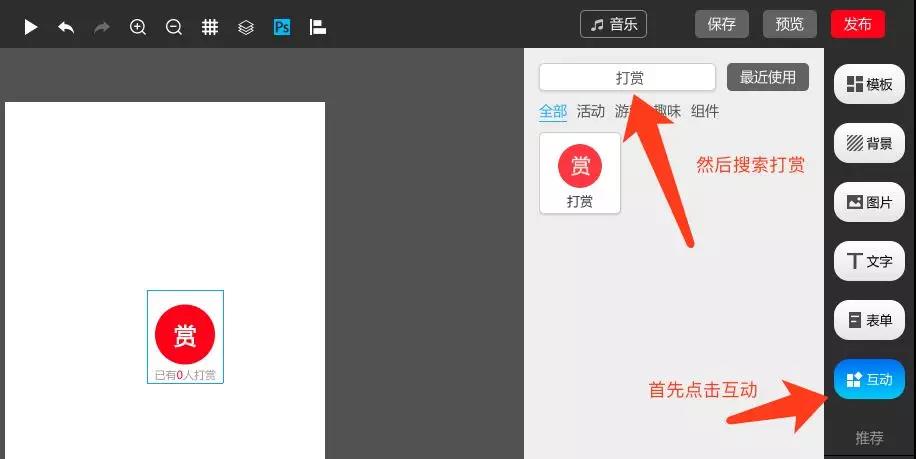Zoom out with the magnifier minus icon

click(x=174, y=27)
